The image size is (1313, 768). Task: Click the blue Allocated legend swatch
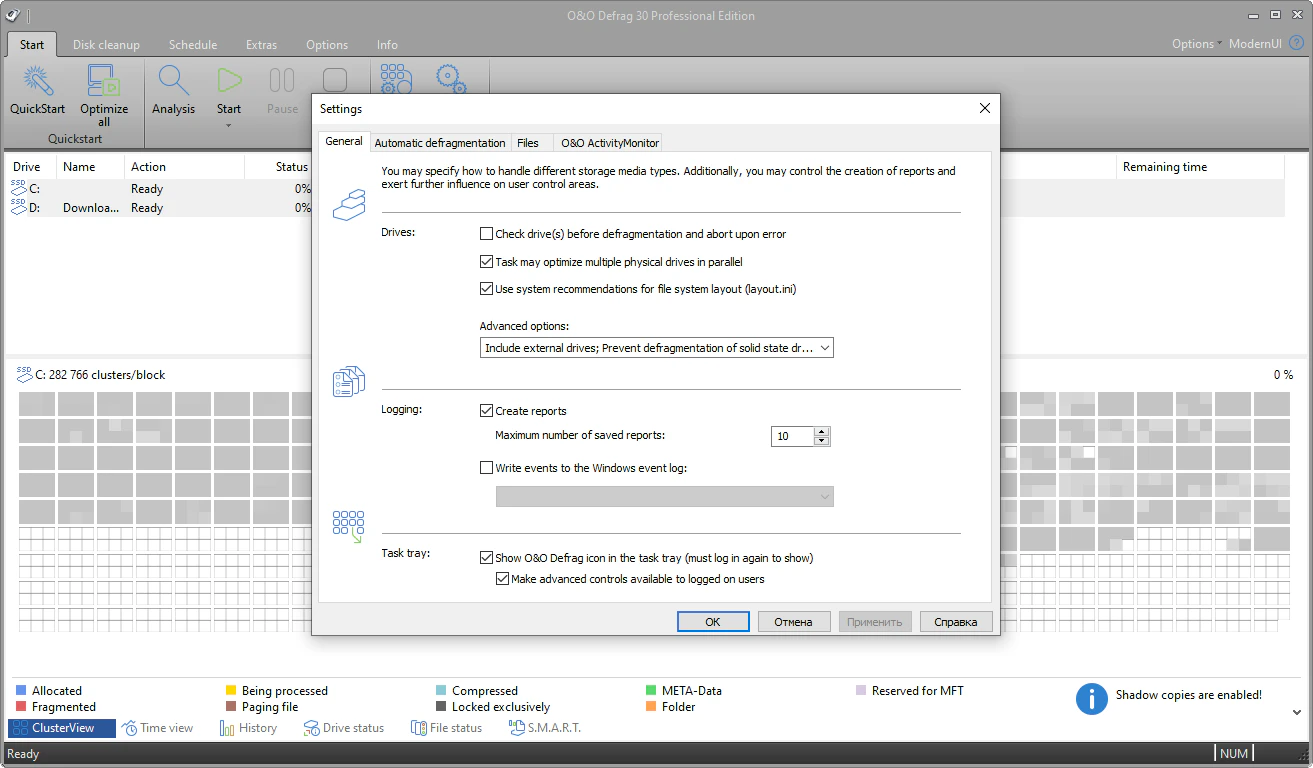click(20, 690)
